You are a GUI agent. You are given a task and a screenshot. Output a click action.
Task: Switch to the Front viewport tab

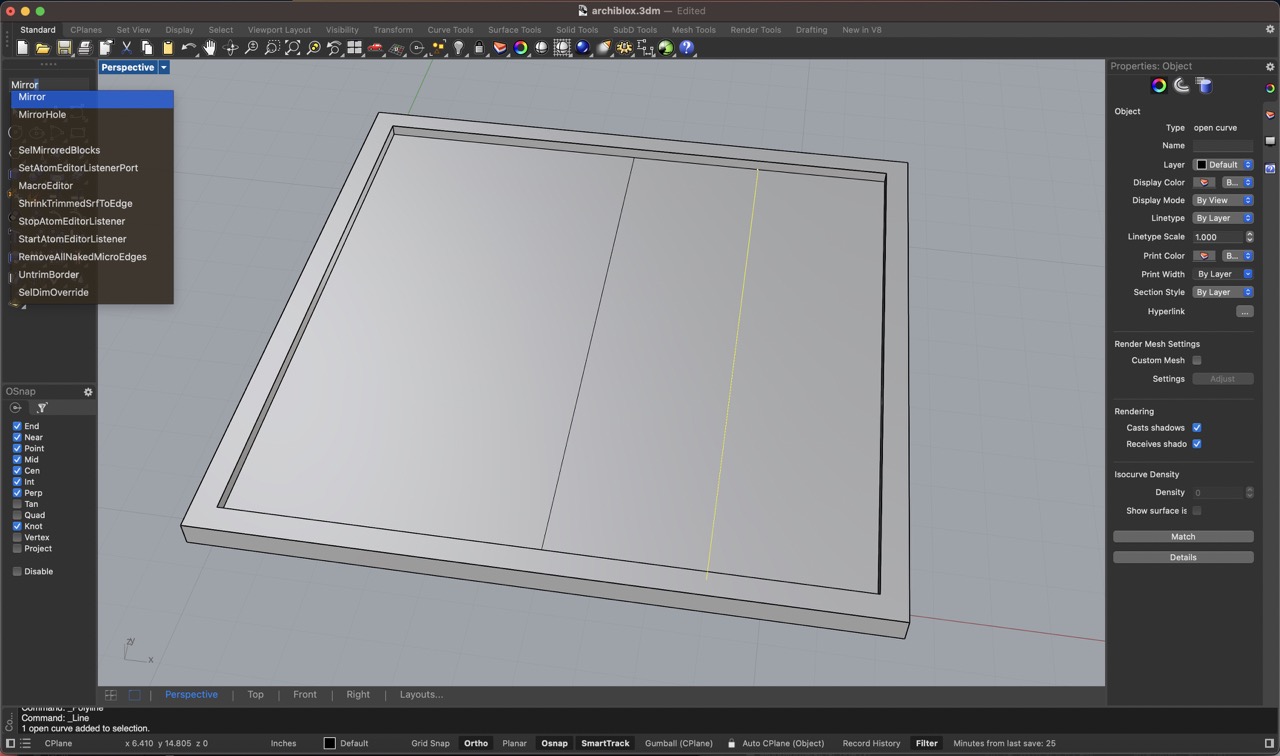305,694
